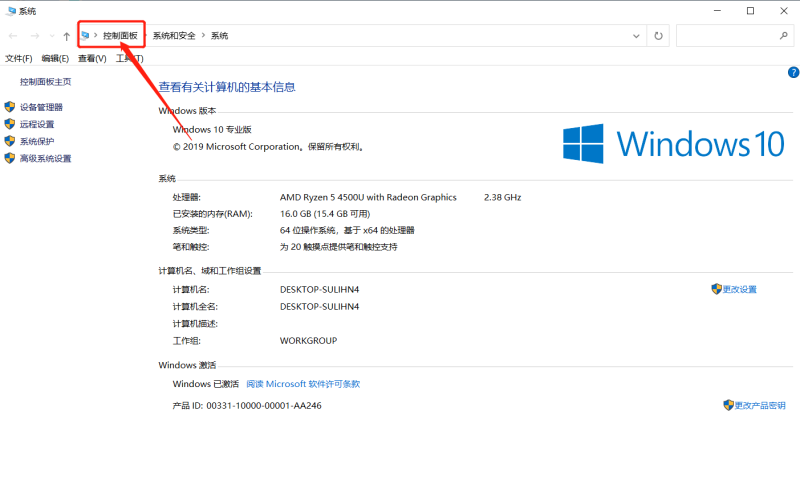
Task: Click Windows 10 专业版 text
Action: pyautogui.click(x=212, y=130)
